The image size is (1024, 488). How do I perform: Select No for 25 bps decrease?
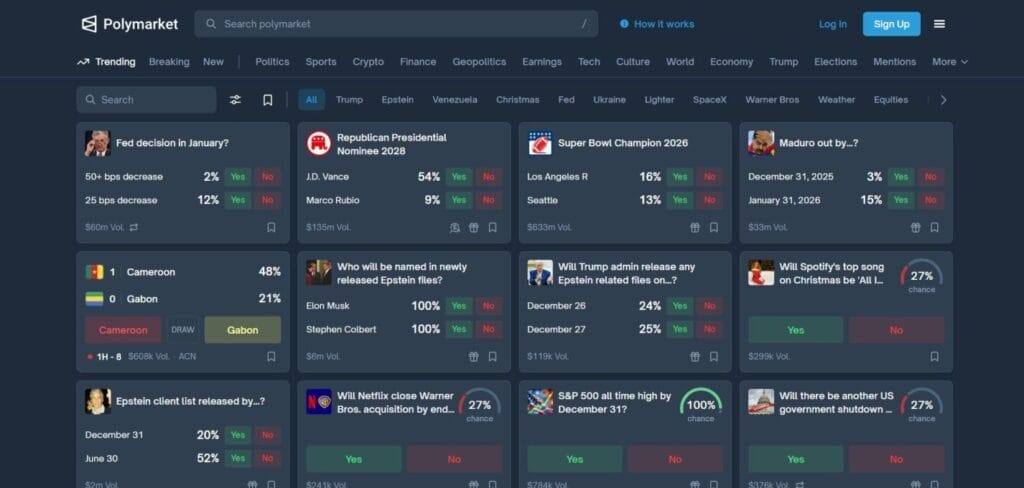tap(268, 201)
